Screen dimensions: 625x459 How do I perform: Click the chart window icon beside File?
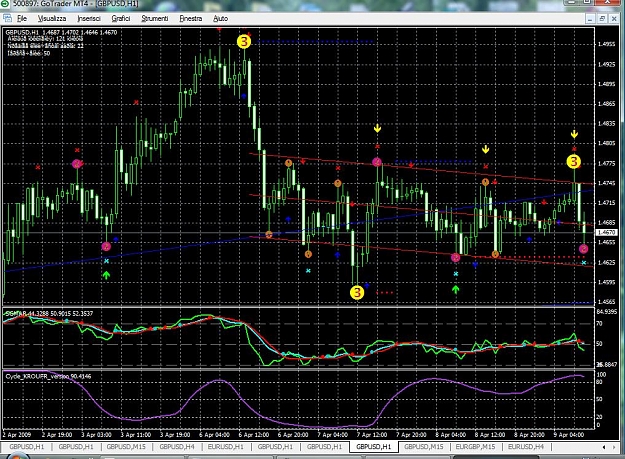click(7, 18)
